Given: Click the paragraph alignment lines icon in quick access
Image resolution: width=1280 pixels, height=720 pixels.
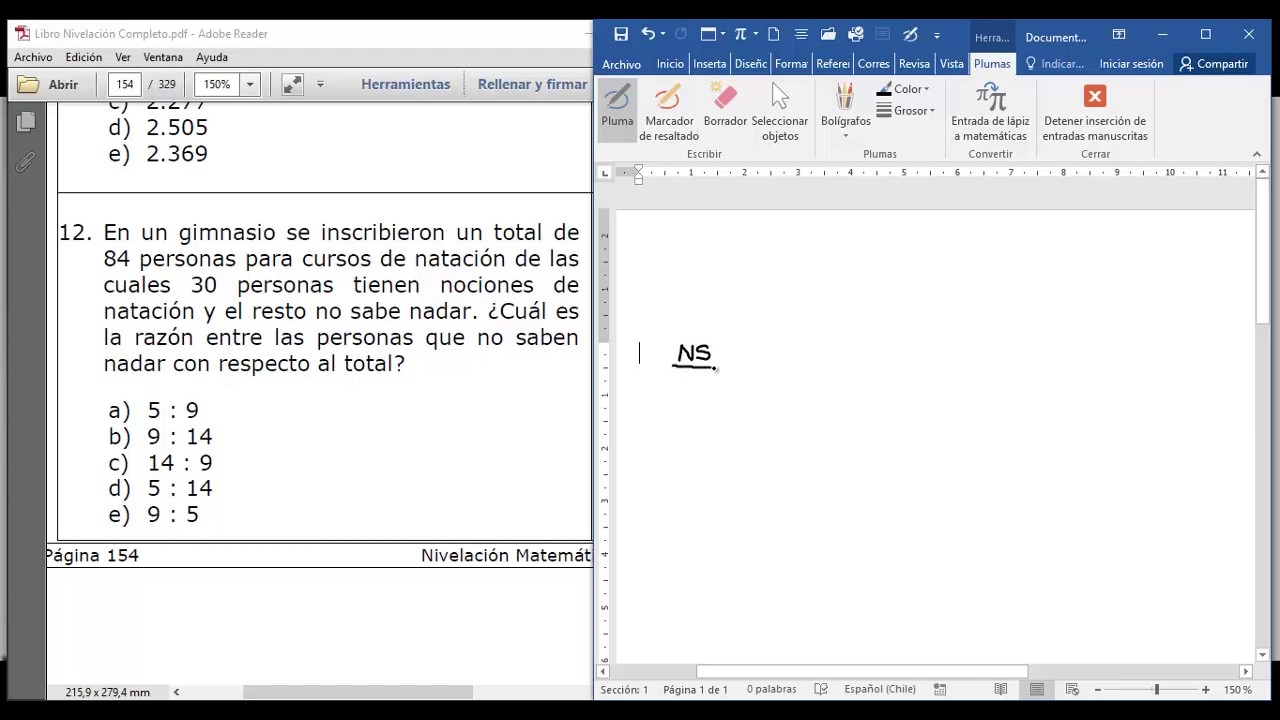Looking at the screenshot, I should [x=801, y=34].
